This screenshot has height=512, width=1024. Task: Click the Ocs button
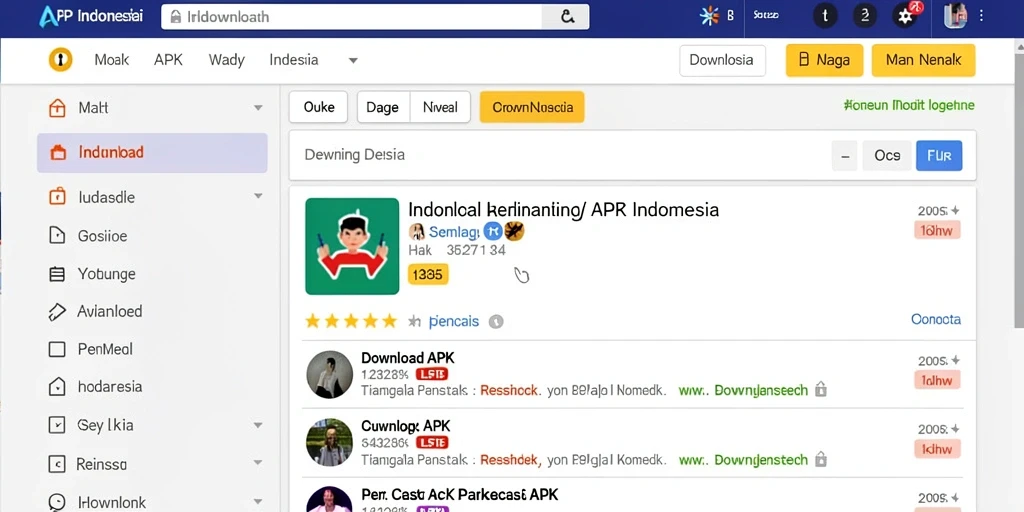(887, 156)
